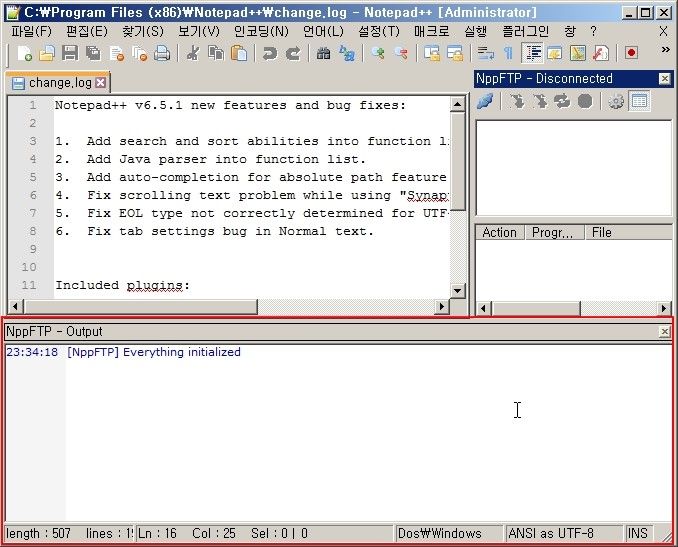Expand the toolbar overflow chevron
The image size is (678, 547).
pyautogui.click(x=665, y=50)
